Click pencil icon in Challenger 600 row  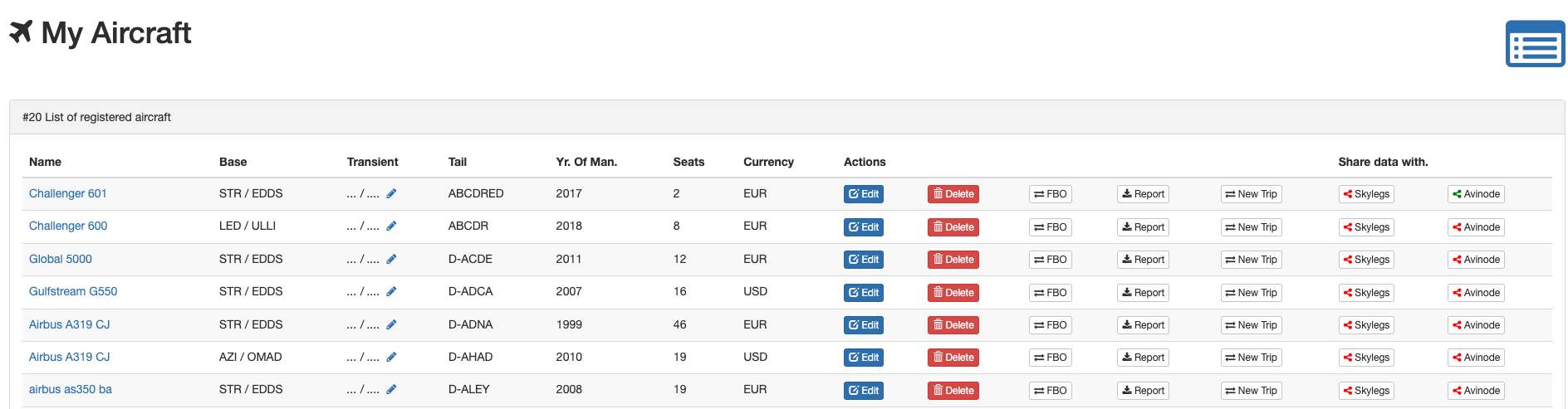[x=391, y=226]
